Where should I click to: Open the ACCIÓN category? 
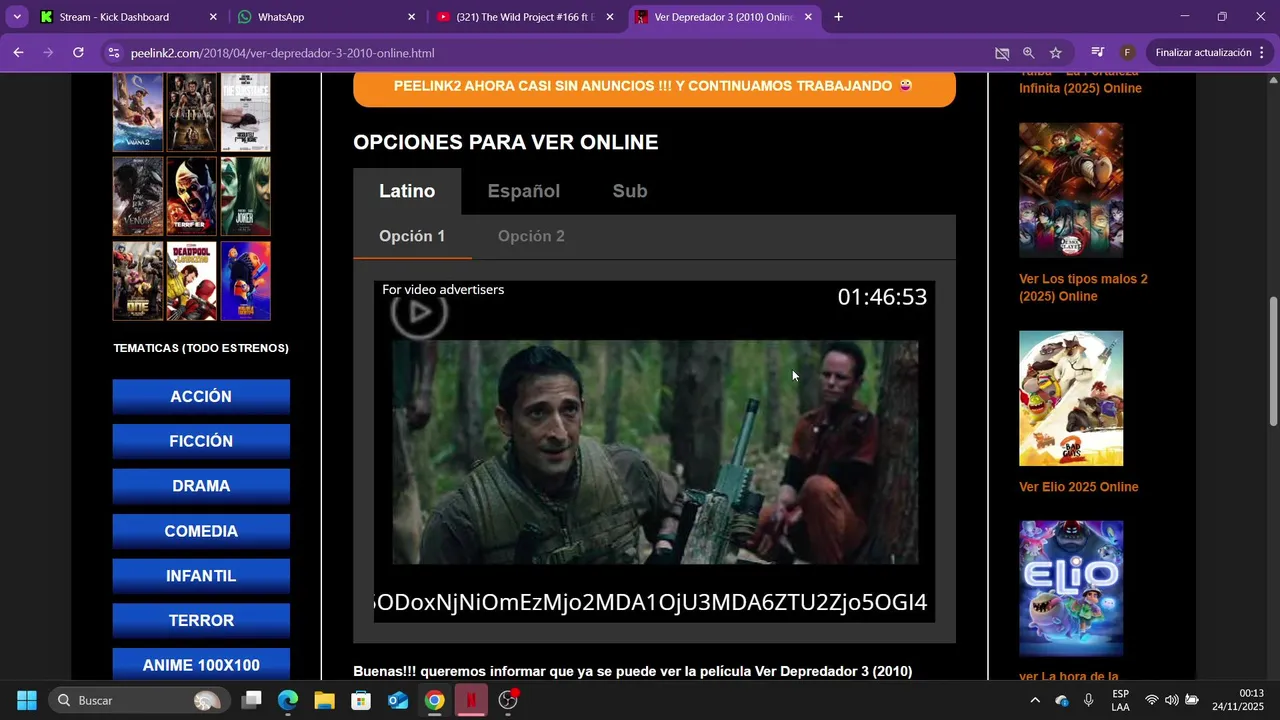point(201,396)
